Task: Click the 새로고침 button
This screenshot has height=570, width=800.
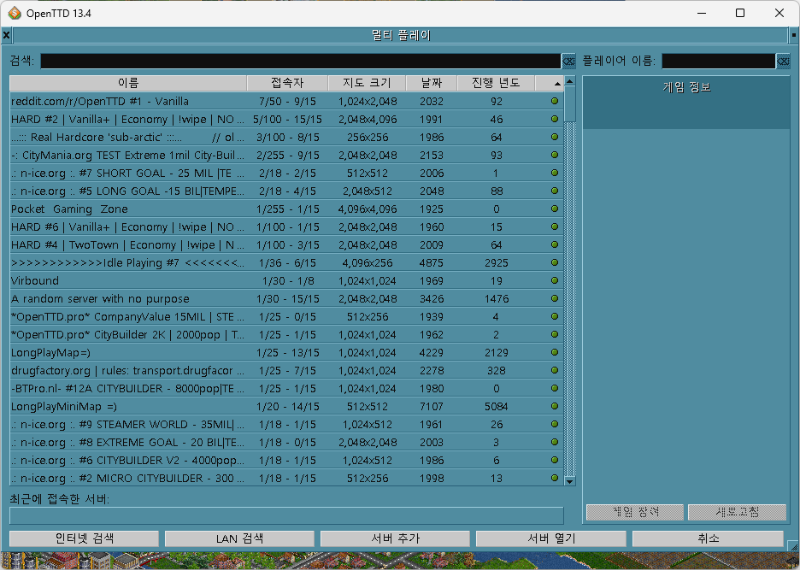Action: [737, 512]
